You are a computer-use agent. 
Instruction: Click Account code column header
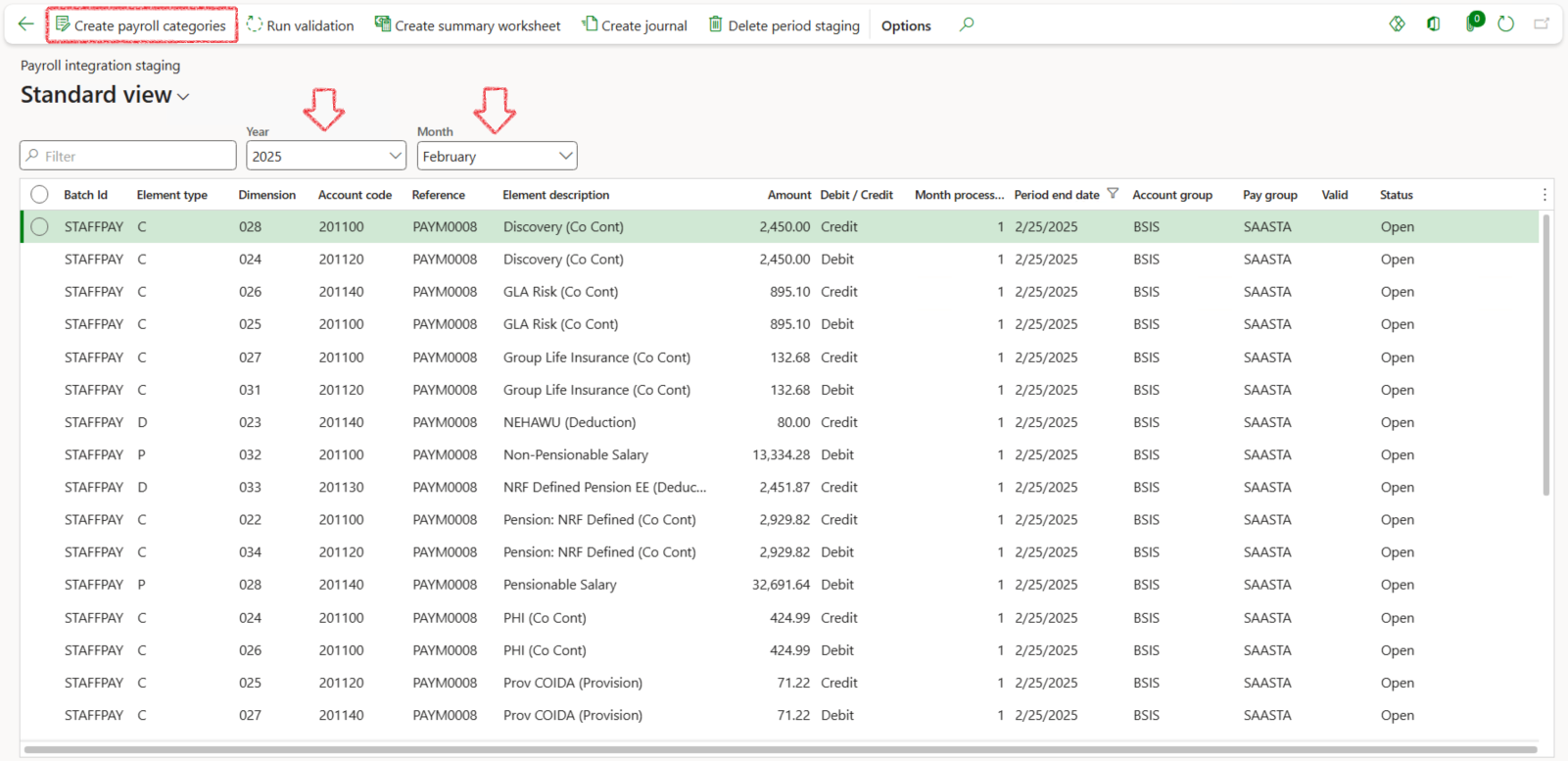click(356, 195)
